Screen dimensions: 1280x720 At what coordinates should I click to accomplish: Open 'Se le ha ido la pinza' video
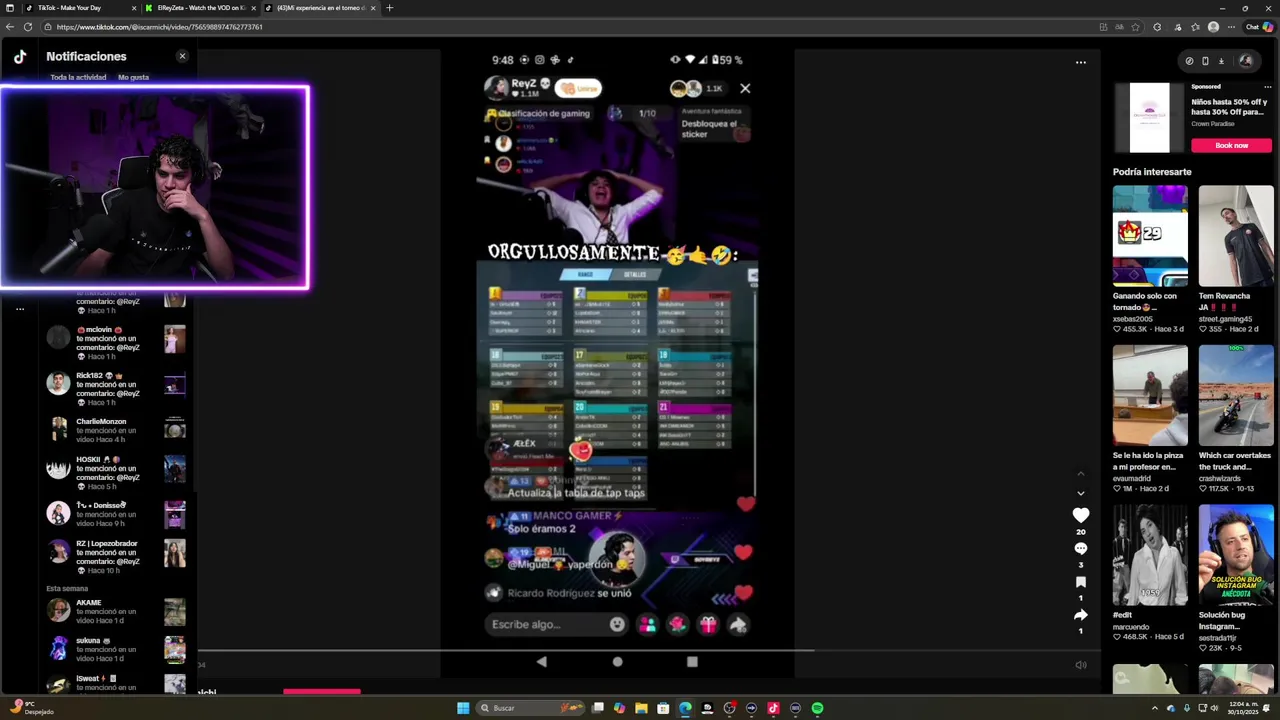[x=1150, y=396]
